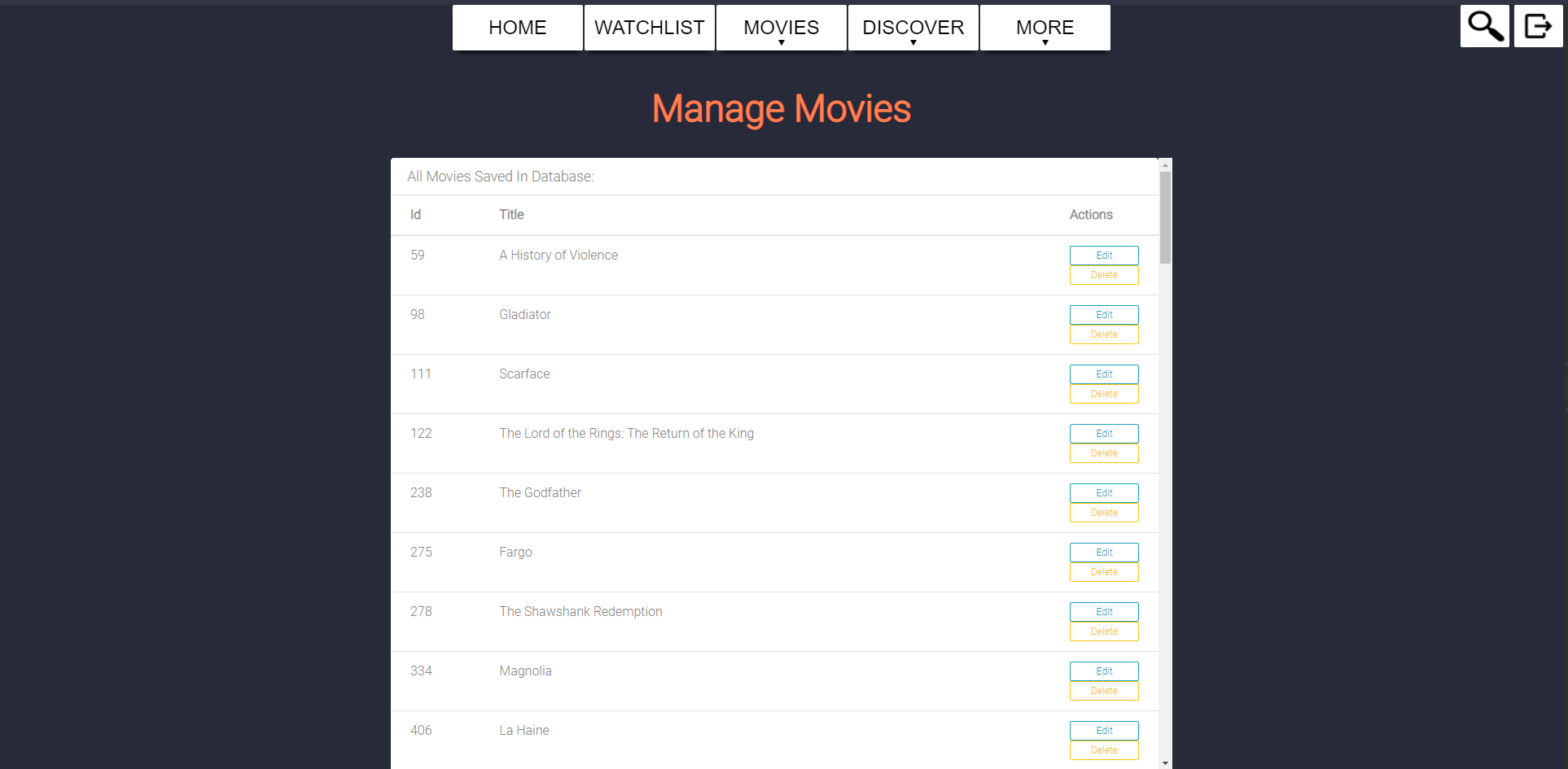Click the id cell '122'
This screenshot has width=1568, height=769.
421,434
